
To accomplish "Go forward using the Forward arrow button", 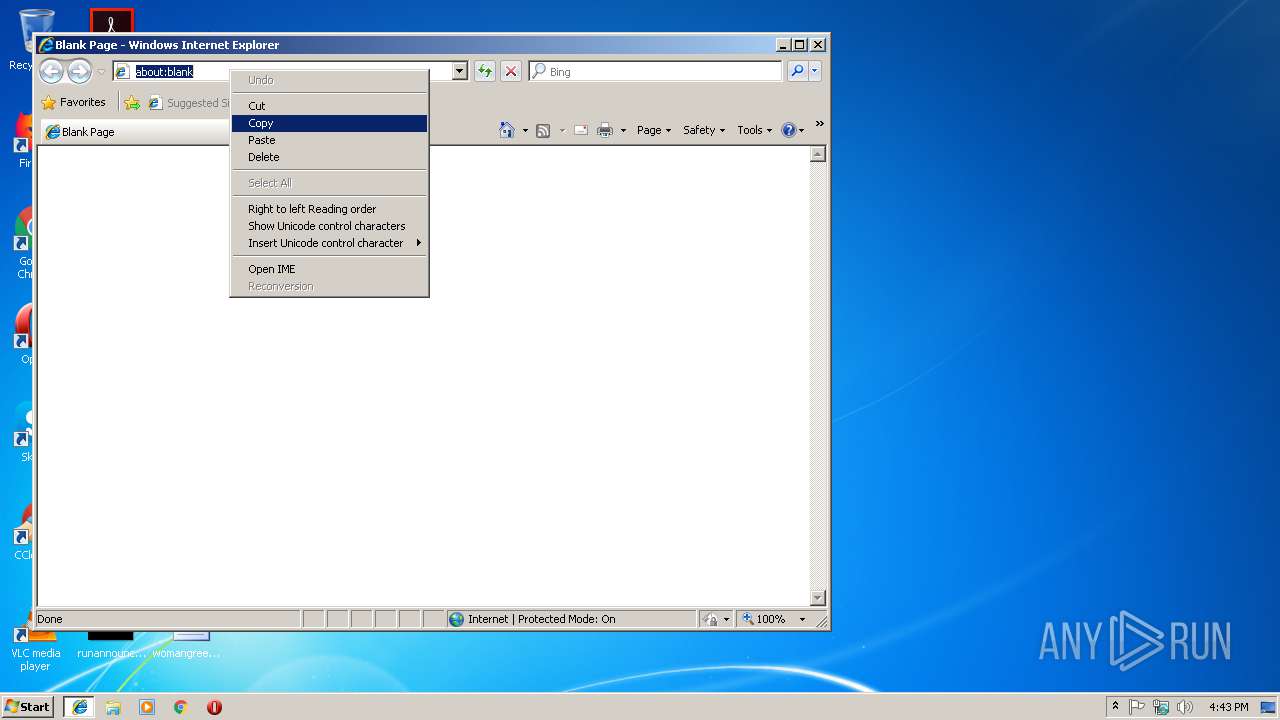I will 79,71.
